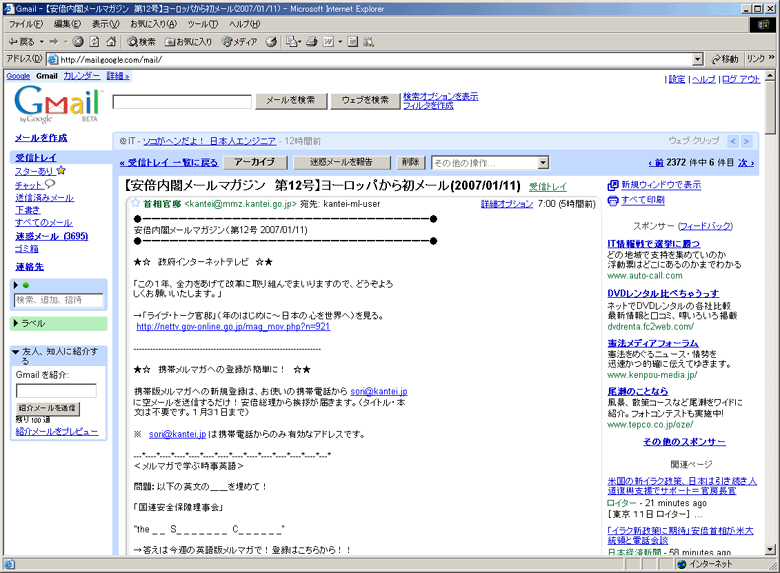Click the Messenger icon in the IE toolbar
This screenshot has width=780, height=573.
coord(369,42)
